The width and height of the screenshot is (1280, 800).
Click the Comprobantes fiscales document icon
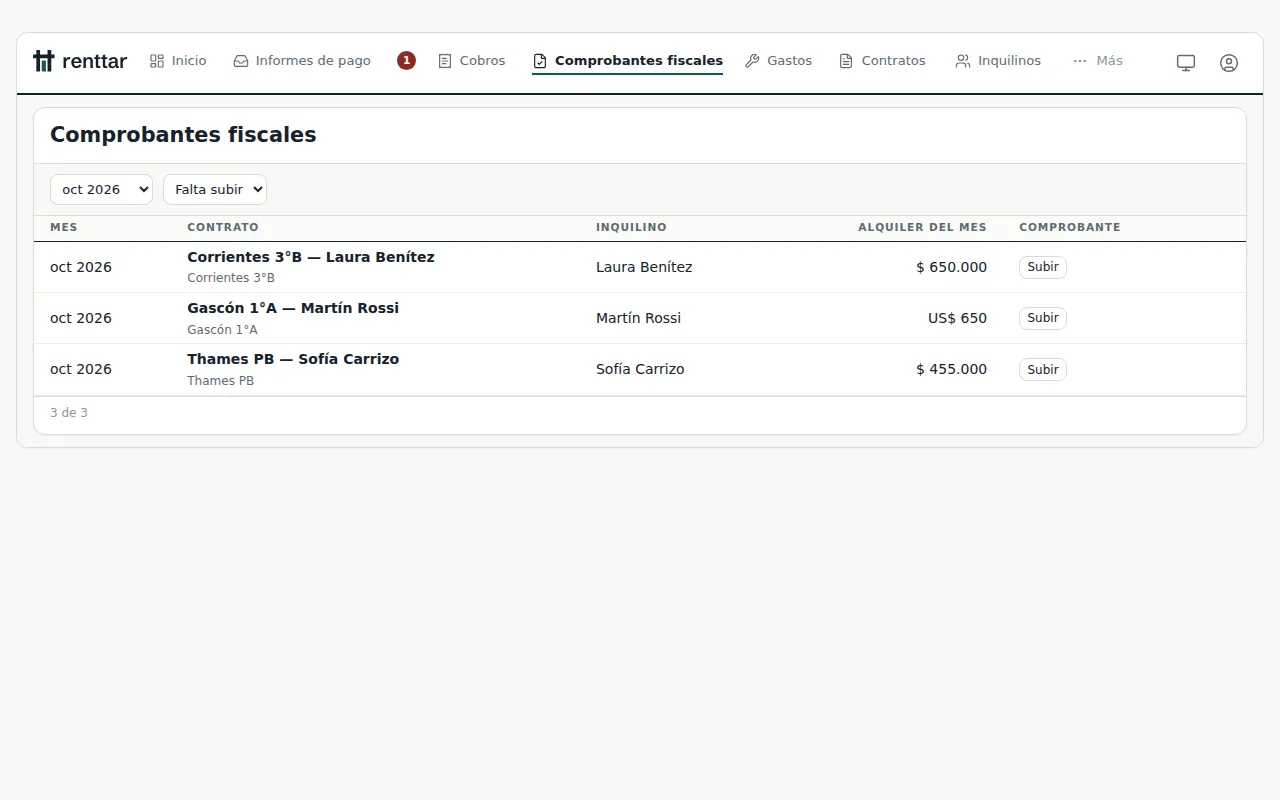[540, 61]
